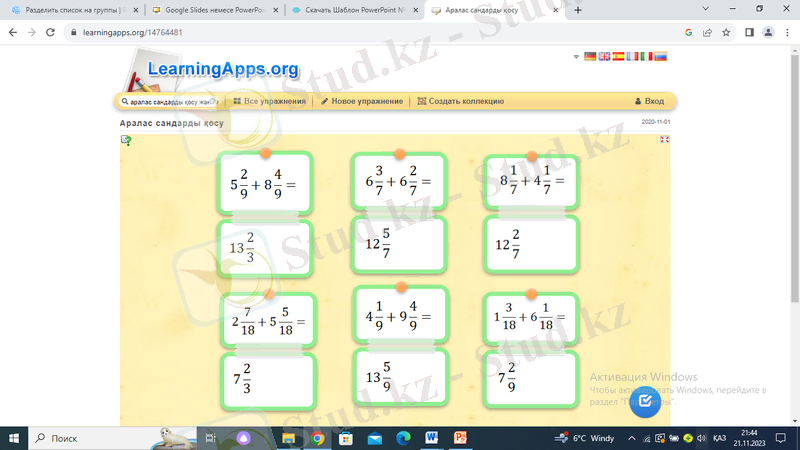Bookmark this page with star icon
This screenshot has height=450, width=800.
(728, 32)
